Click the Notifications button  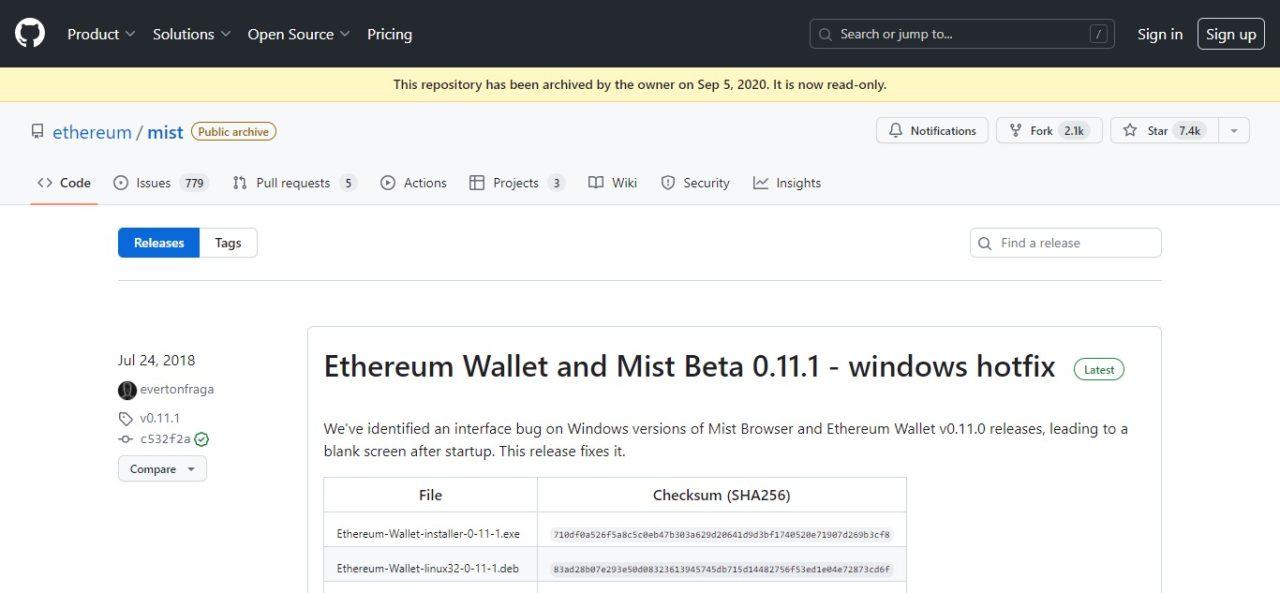pyautogui.click(x=932, y=131)
